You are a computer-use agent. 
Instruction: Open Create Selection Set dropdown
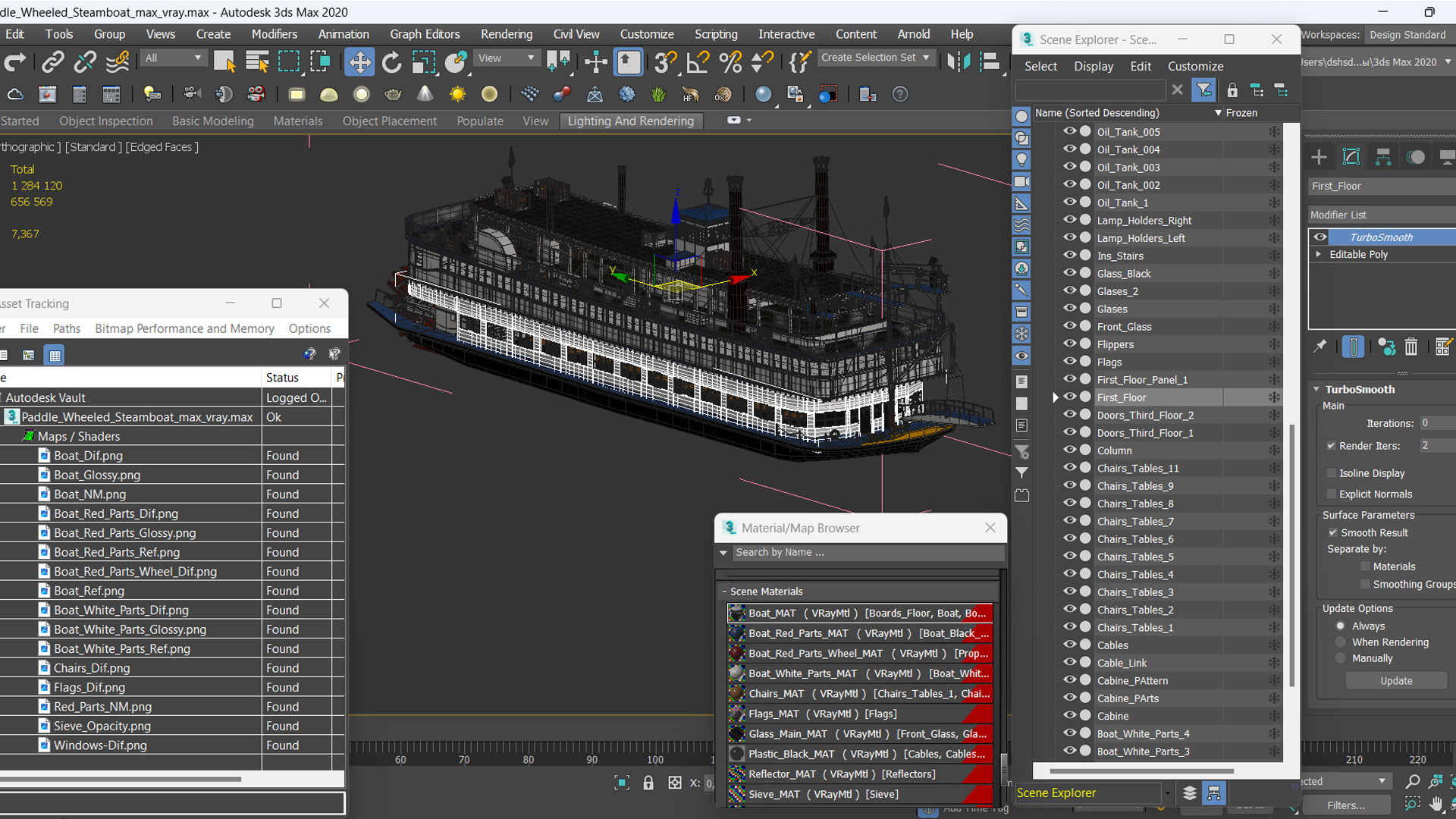click(876, 58)
